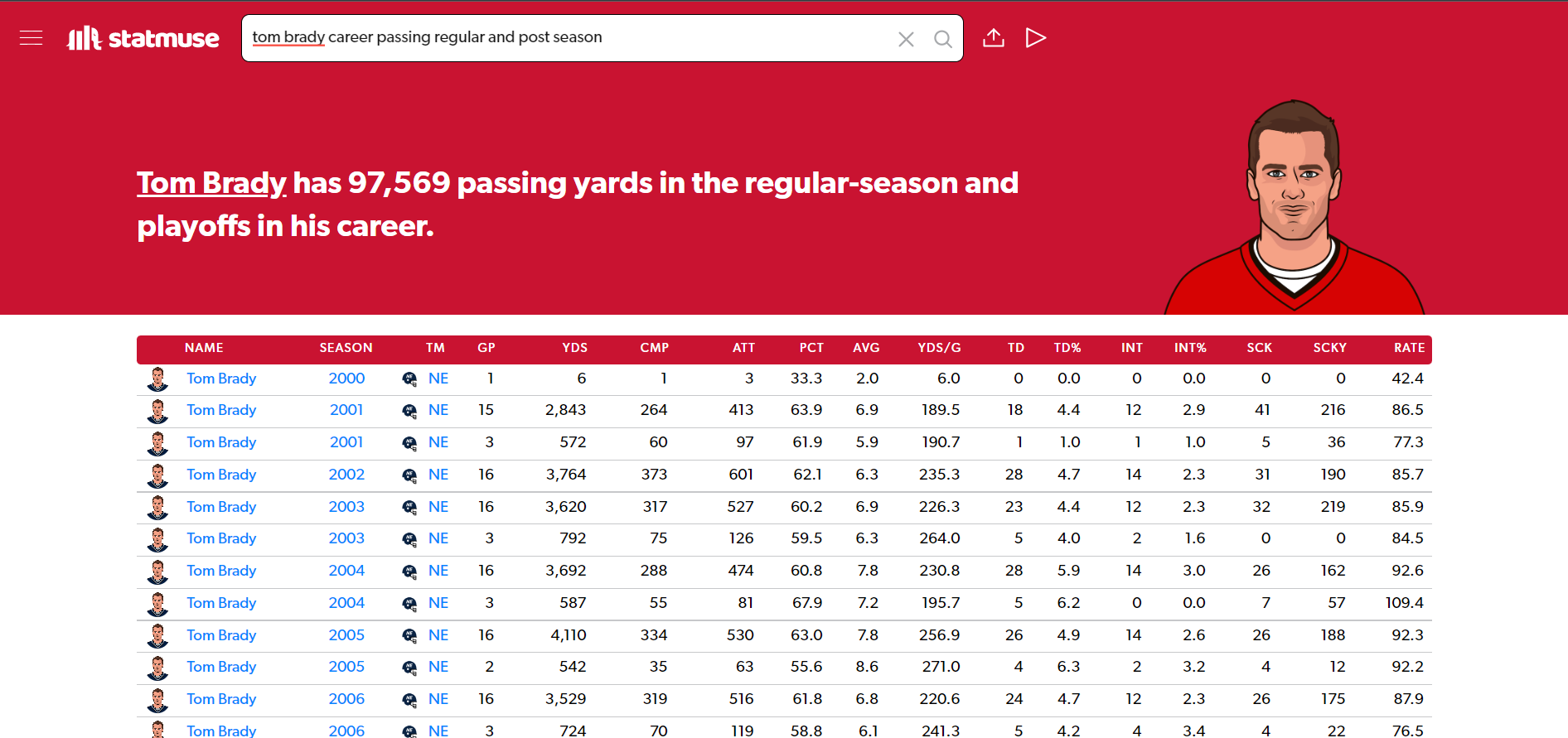Sort by PCT column header
Image resolution: width=1568 pixels, height=738 pixels.
[811, 348]
